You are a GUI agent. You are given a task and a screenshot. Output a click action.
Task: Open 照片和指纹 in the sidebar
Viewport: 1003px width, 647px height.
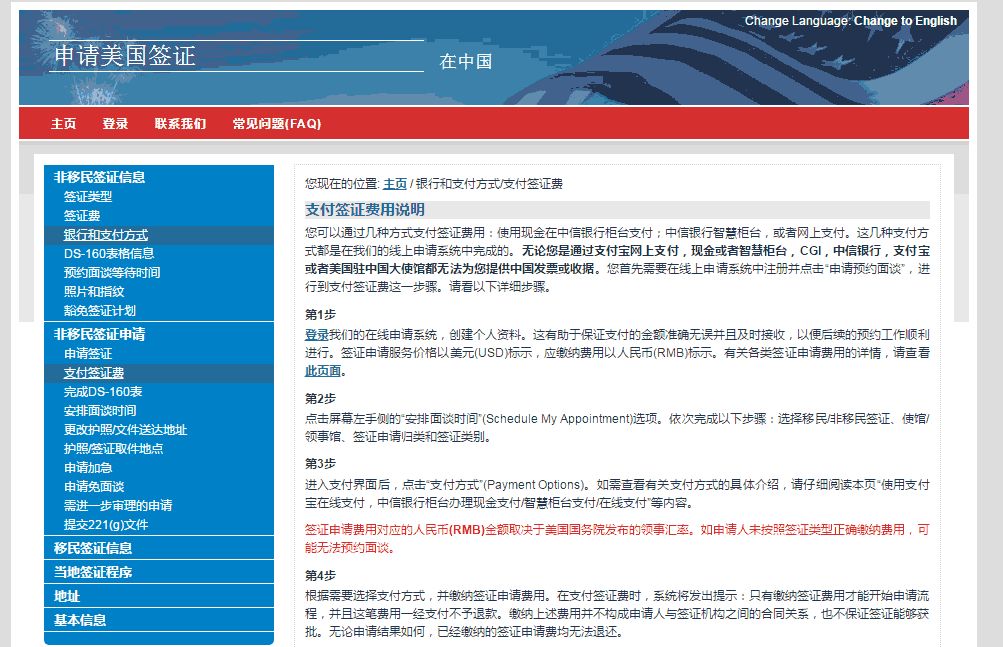[x=94, y=292]
